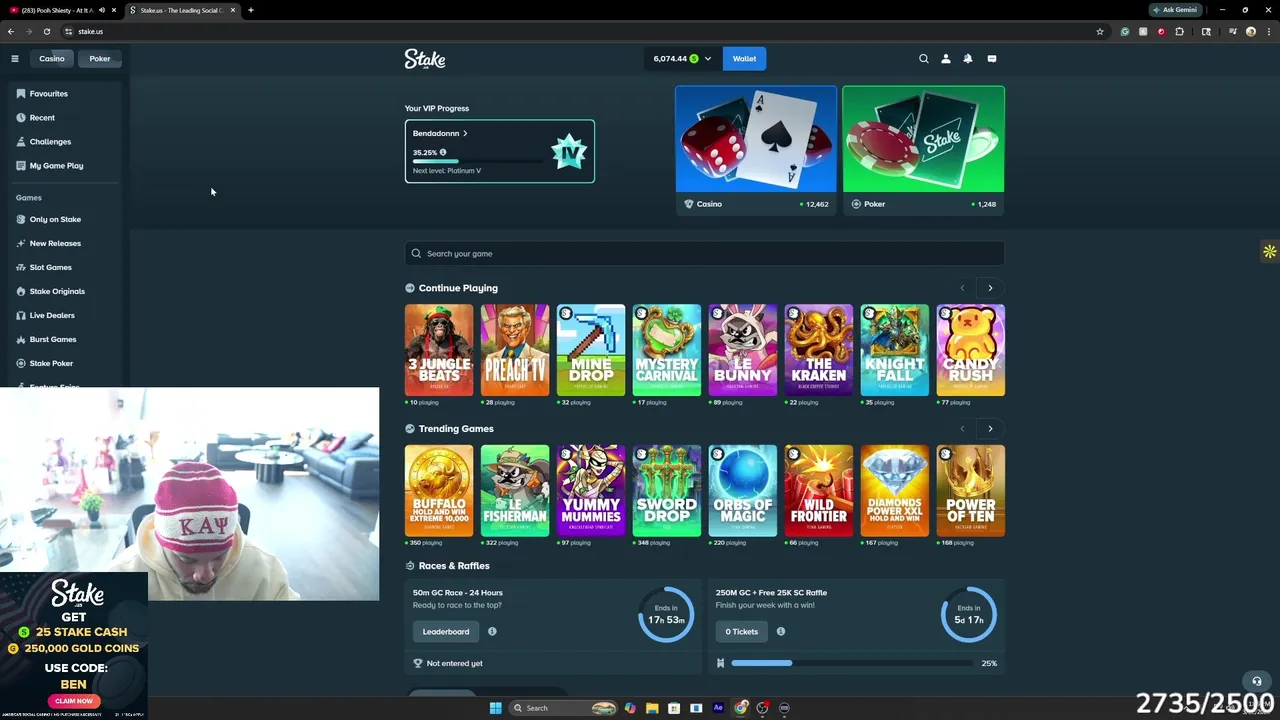Click the 0 Tickets button
This screenshot has height=720, width=1280.
pos(742,632)
